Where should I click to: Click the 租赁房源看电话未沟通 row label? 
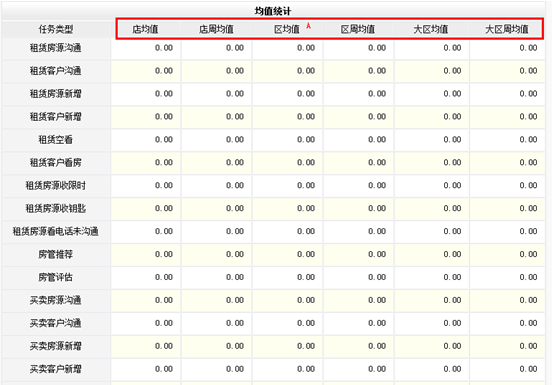(56, 231)
